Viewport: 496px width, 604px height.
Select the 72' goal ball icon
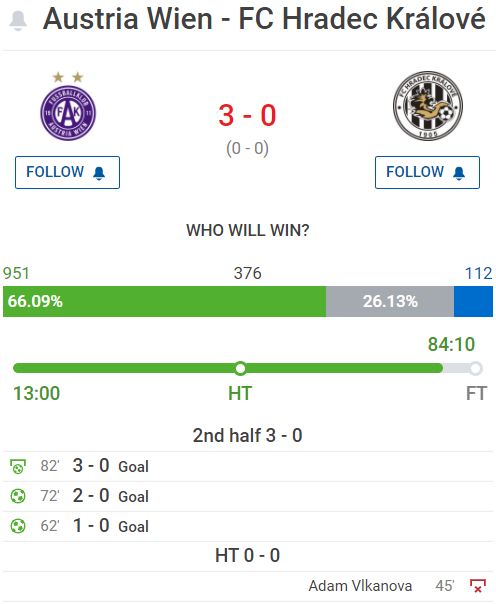click(x=18, y=496)
